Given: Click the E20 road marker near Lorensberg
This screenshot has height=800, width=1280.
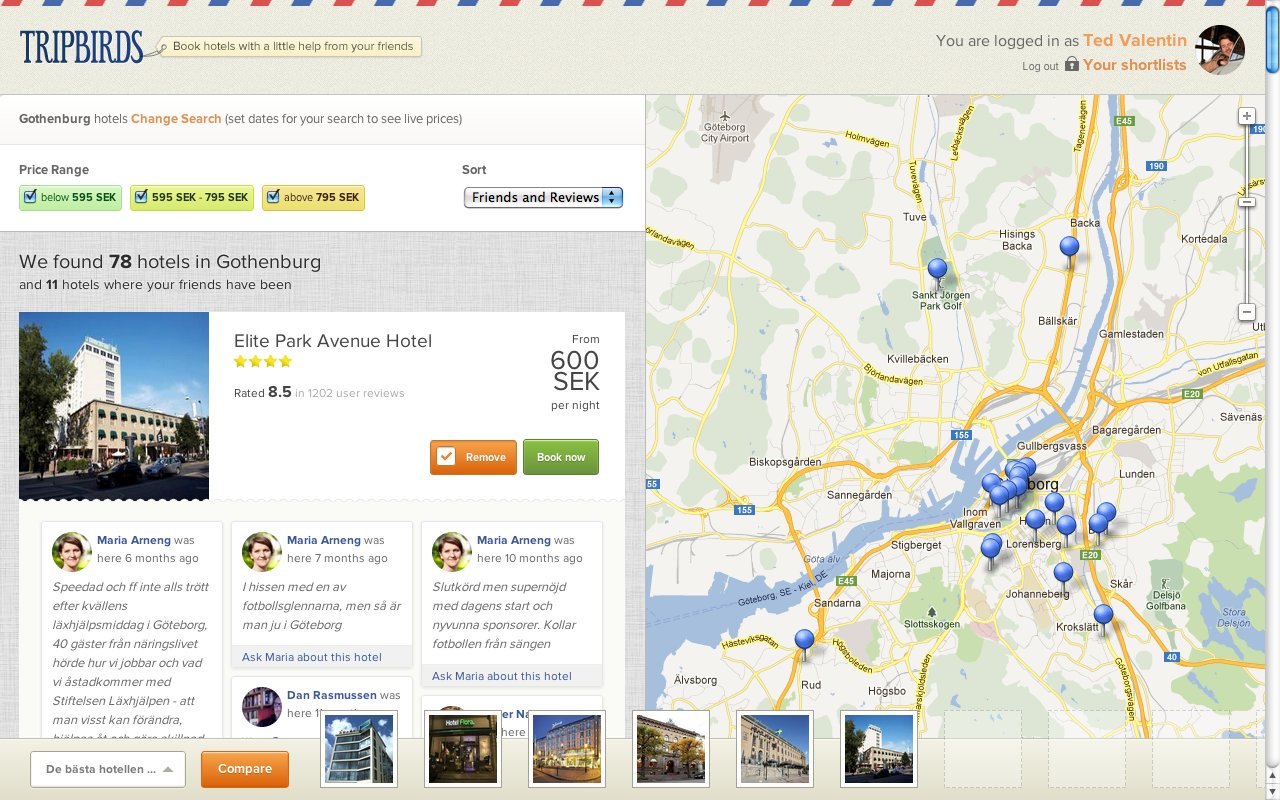Looking at the screenshot, I should coord(1091,555).
